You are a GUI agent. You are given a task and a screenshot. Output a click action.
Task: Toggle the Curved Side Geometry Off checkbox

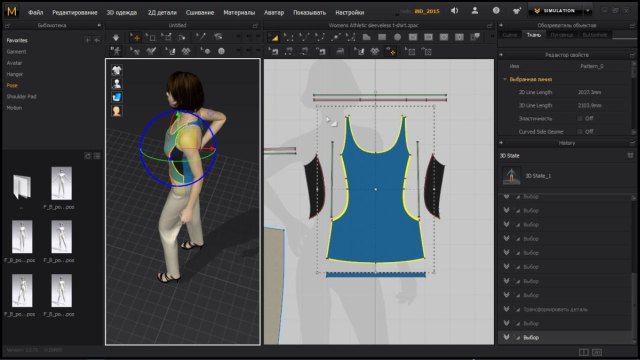[580, 131]
